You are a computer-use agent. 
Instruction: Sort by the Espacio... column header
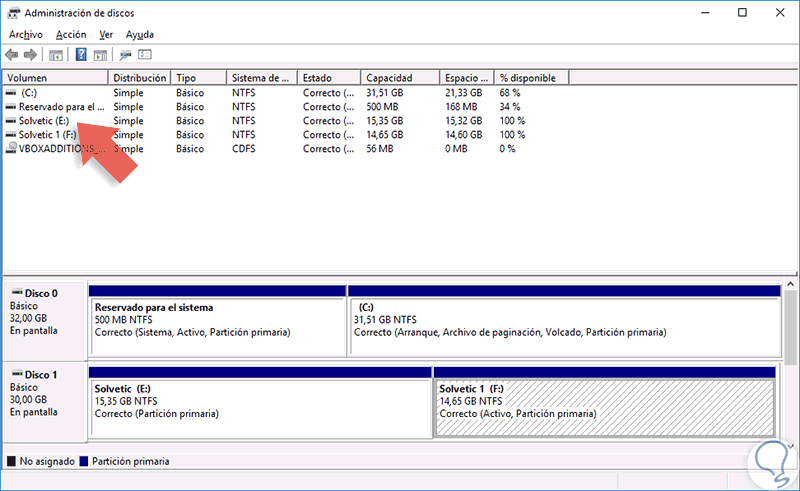467,78
